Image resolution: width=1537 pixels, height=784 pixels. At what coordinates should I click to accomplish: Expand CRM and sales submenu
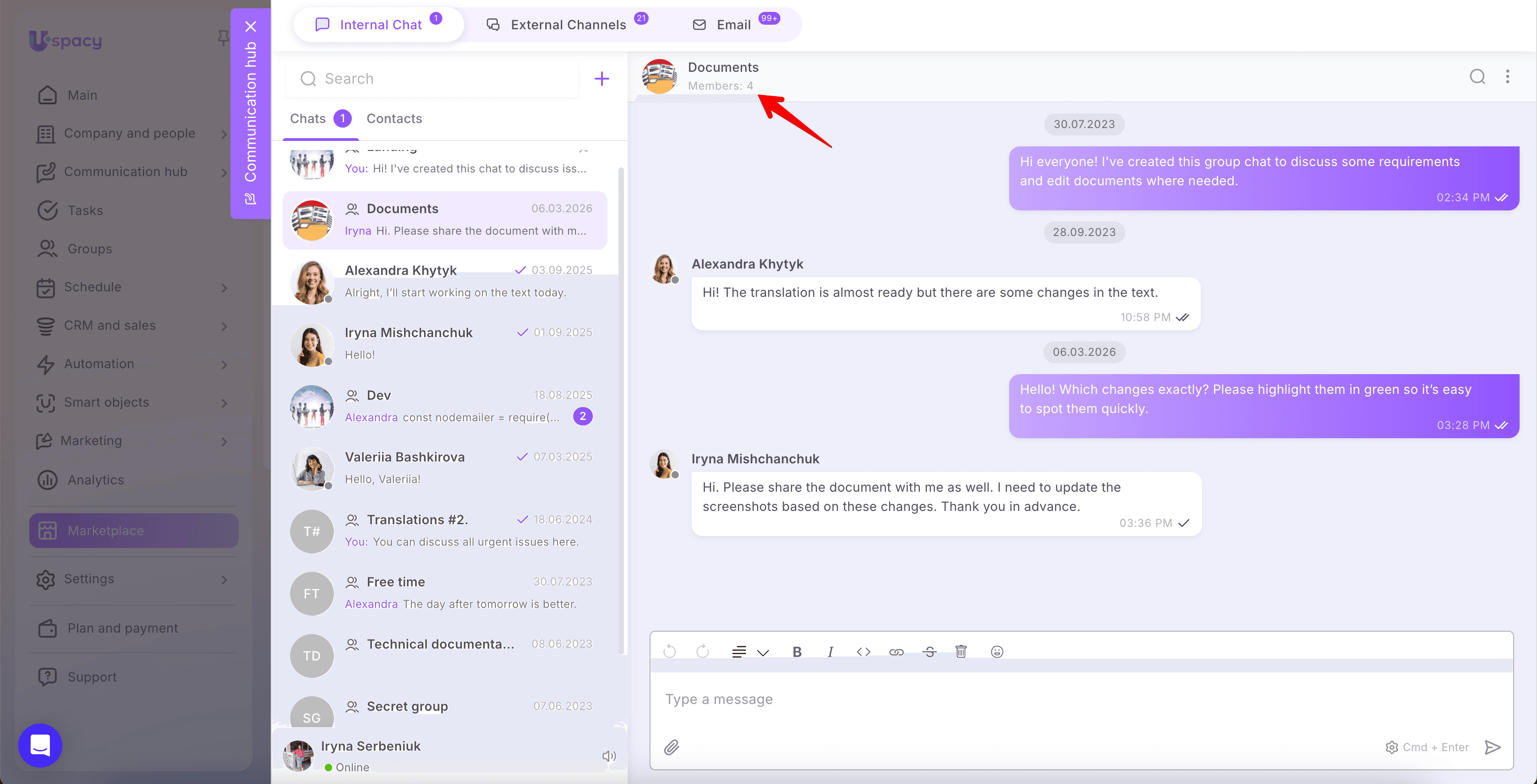224,326
